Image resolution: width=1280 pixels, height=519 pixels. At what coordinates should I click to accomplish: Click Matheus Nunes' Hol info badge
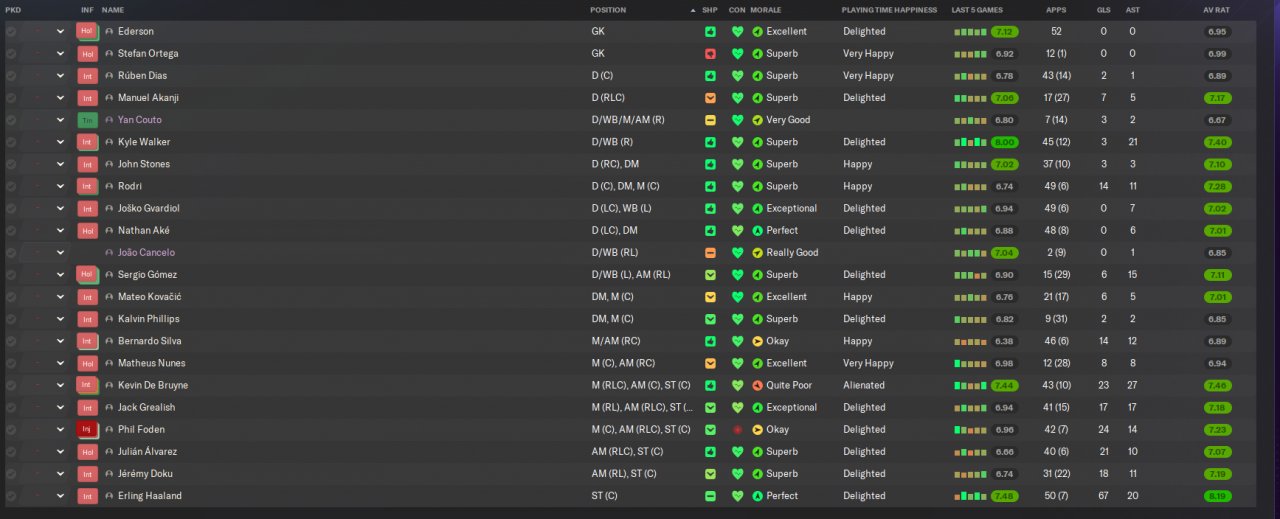coord(88,363)
